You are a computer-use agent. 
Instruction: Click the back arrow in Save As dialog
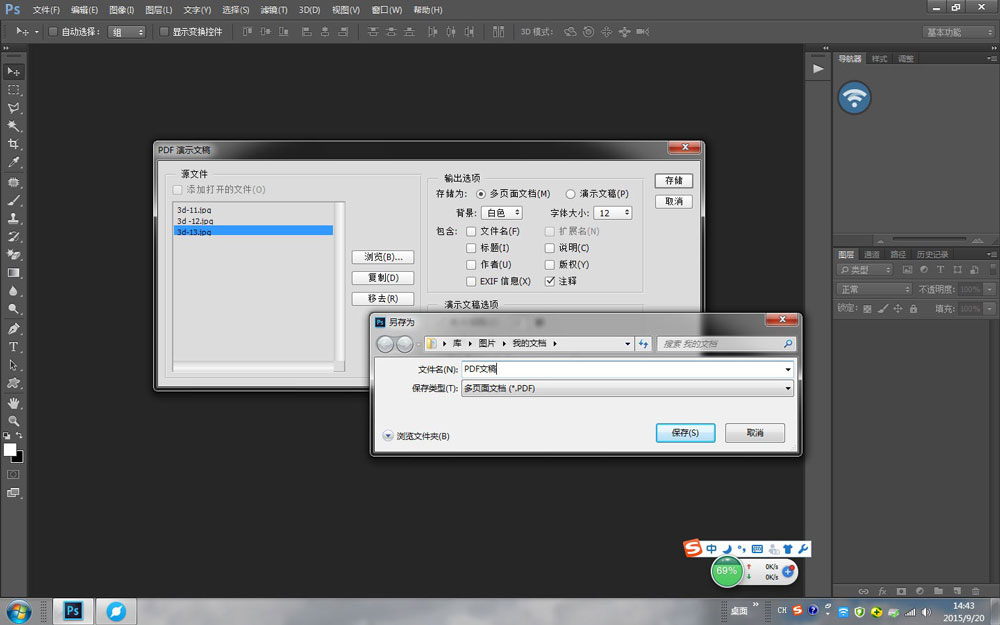coord(385,344)
